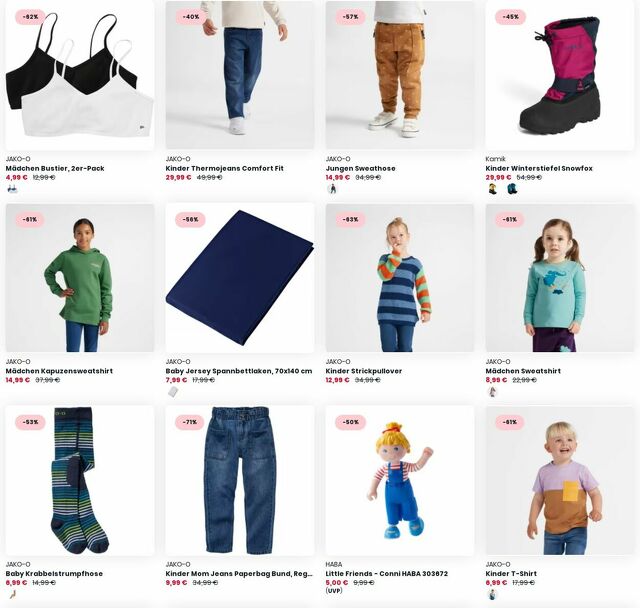Click the -61% badge on Kinder T-Shirt
640x608 pixels.
510,422
